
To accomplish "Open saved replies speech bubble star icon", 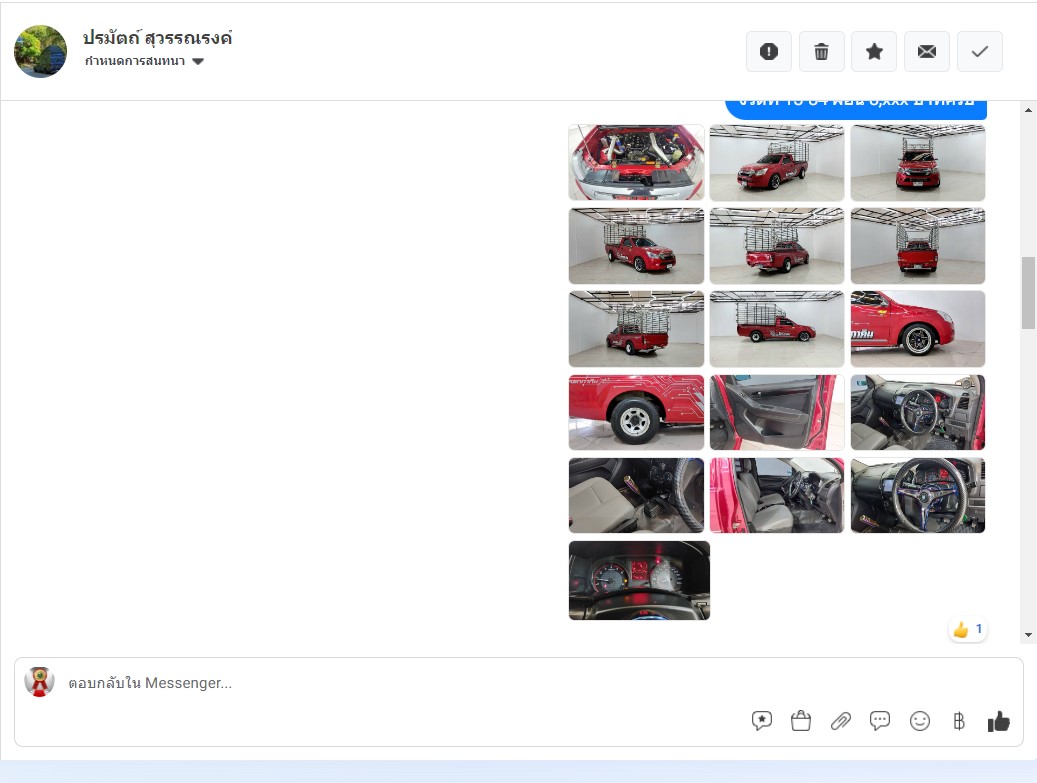I will [x=762, y=720].
